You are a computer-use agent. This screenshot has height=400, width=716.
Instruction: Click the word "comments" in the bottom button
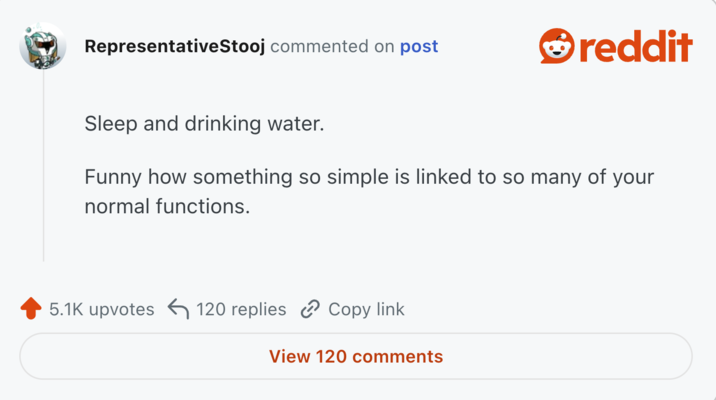coord(397,356)
